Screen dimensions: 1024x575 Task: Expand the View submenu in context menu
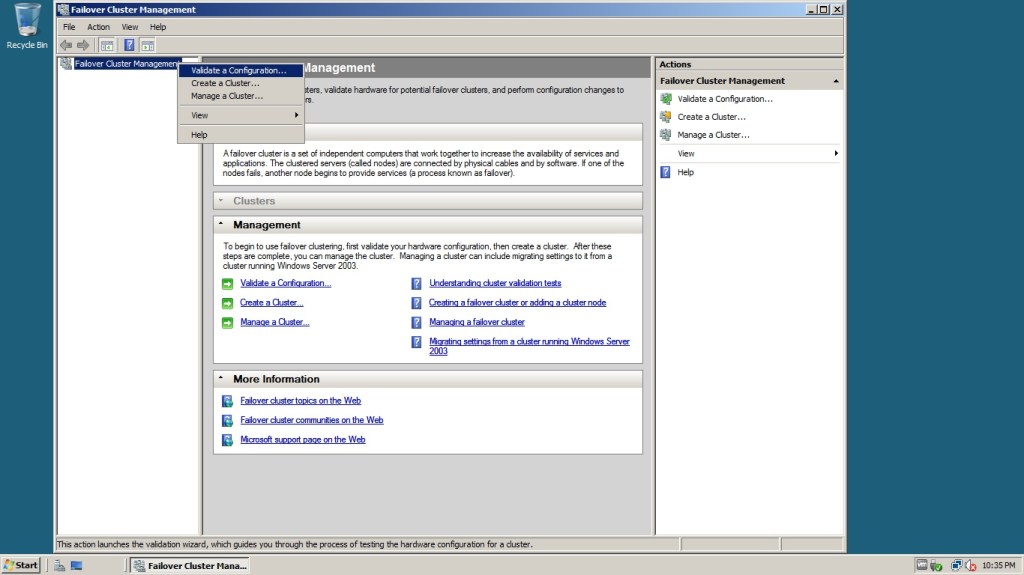tap(240, 115)
